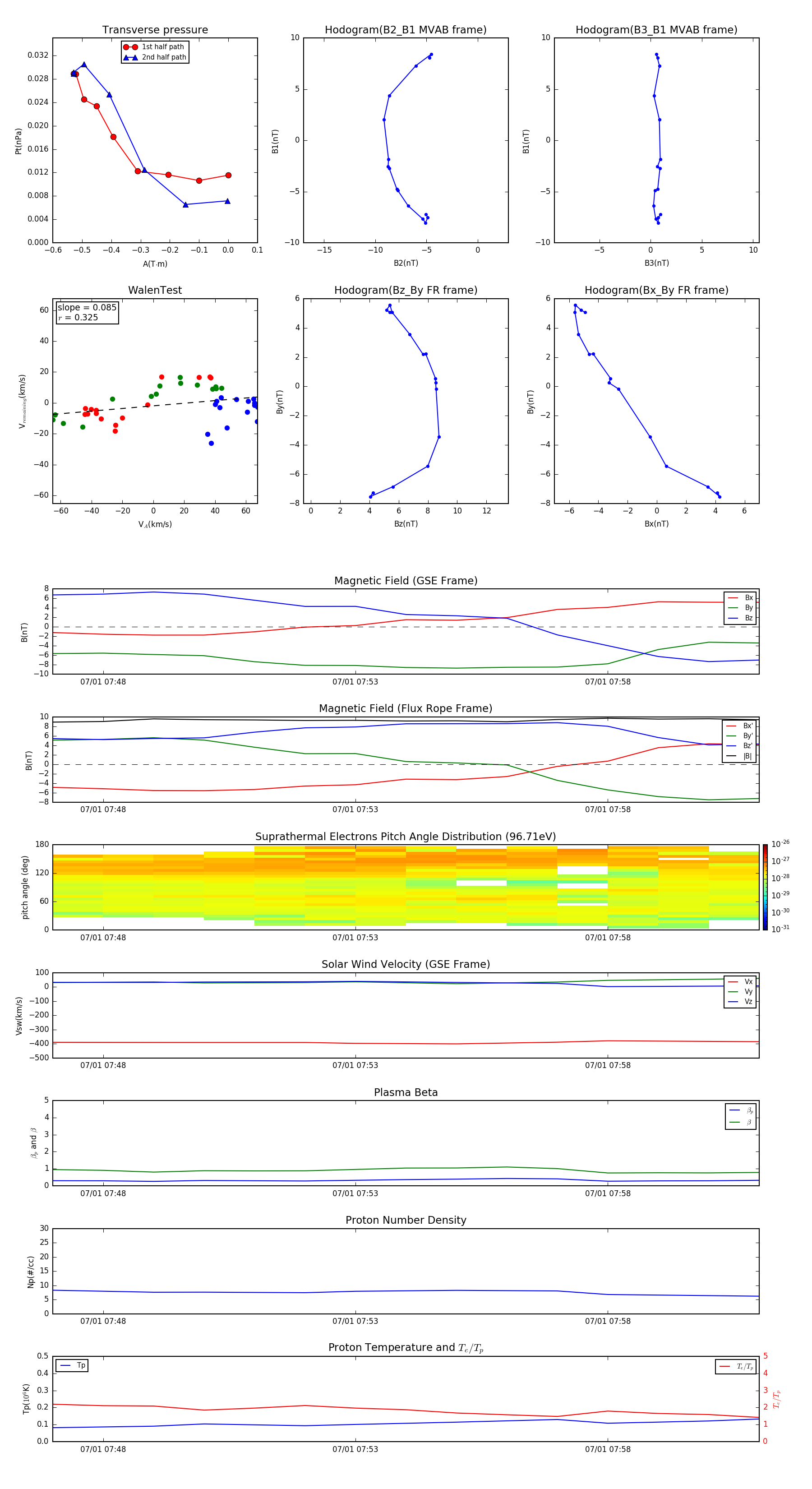
Task: Click the 'B2(nT)' x-axis label
Action: [x=406, y=263]
